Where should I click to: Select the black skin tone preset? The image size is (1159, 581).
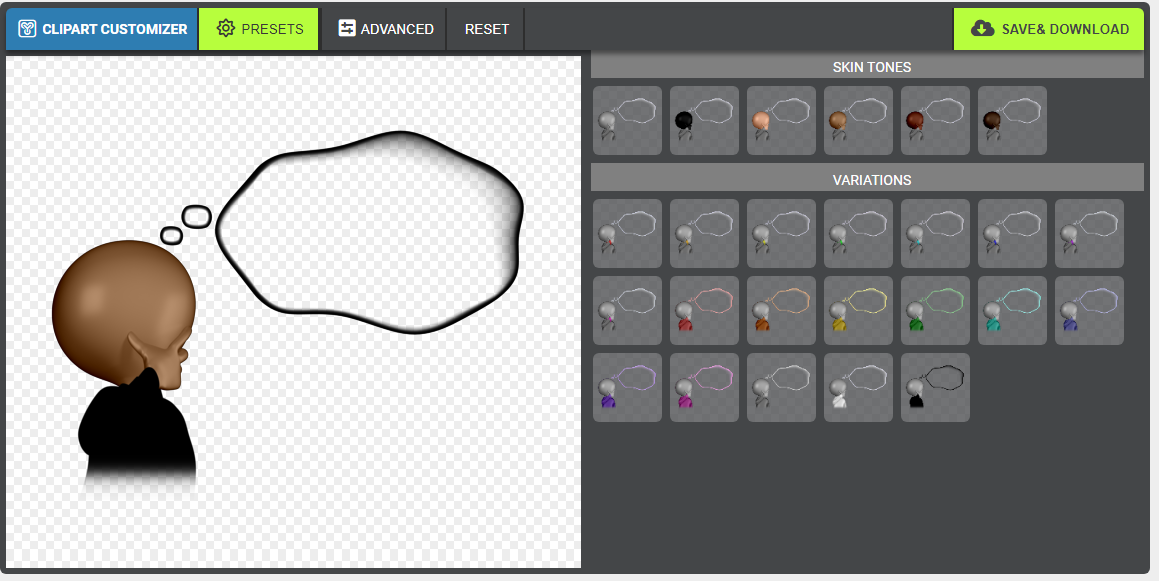(x=704, y=120)
